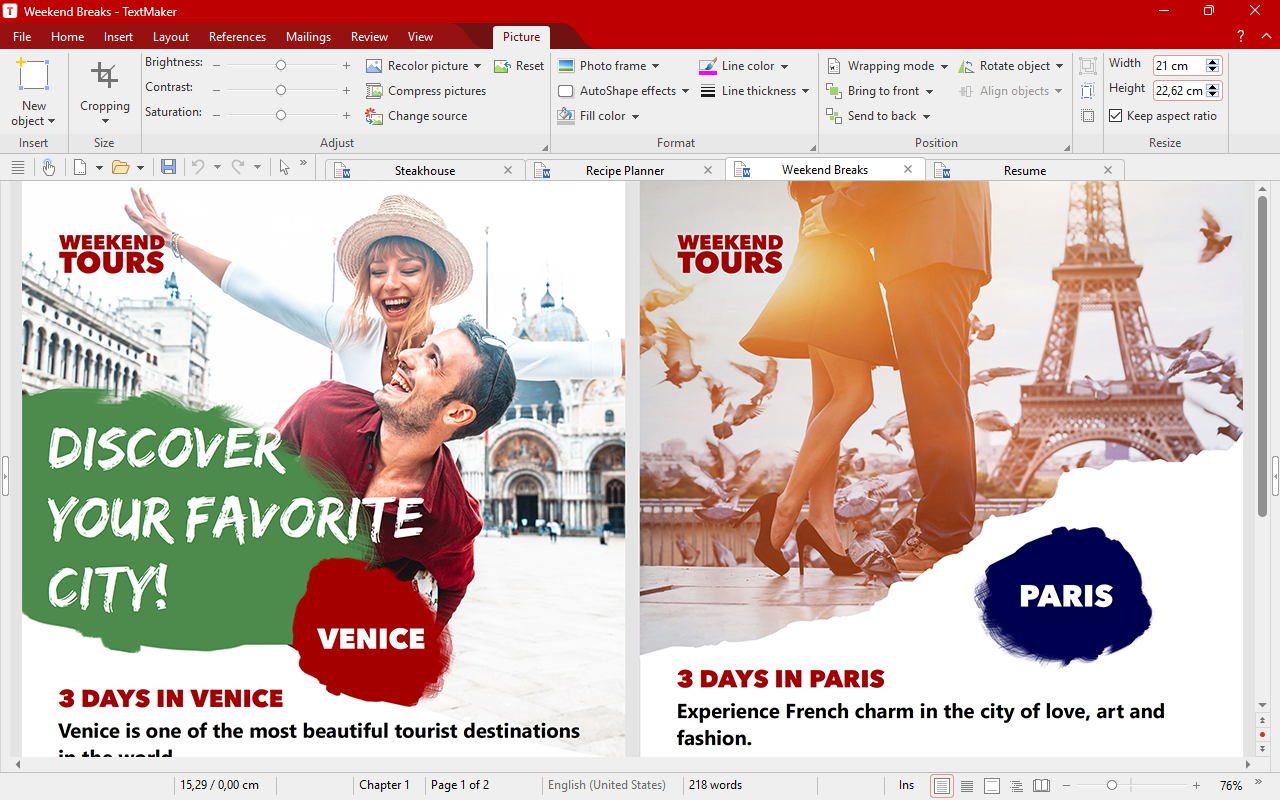Zoom in with the status bar plus button
Screen dimensions: 1280x800
(1196, 786)
